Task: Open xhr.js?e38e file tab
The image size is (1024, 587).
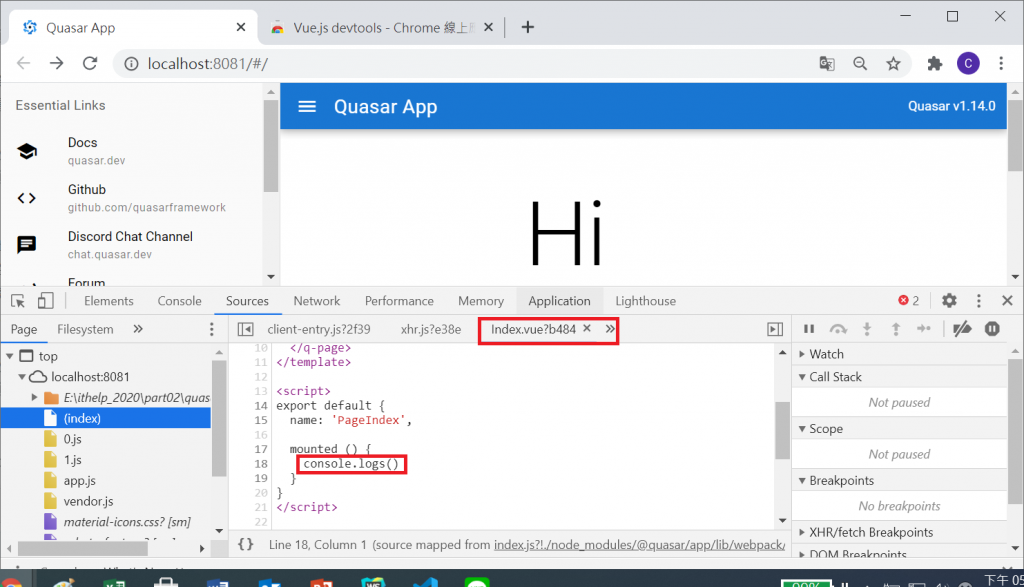Action: tap(431, 329)
